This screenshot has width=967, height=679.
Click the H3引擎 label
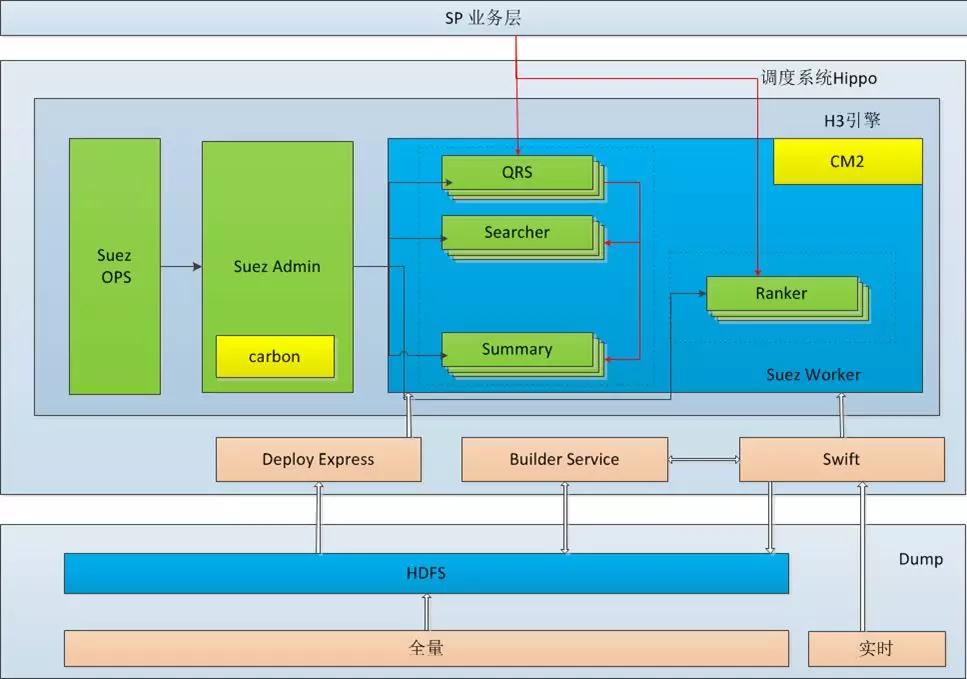coord(852,120)
